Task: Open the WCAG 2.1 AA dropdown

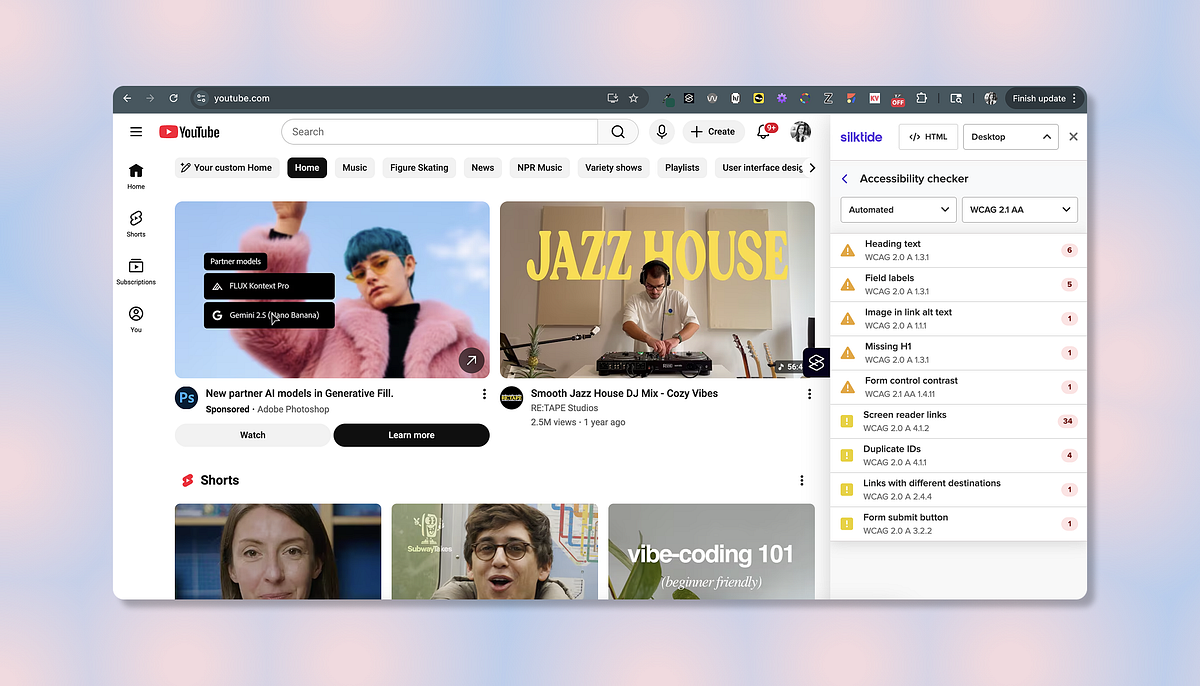Action: click(1020, 209)
